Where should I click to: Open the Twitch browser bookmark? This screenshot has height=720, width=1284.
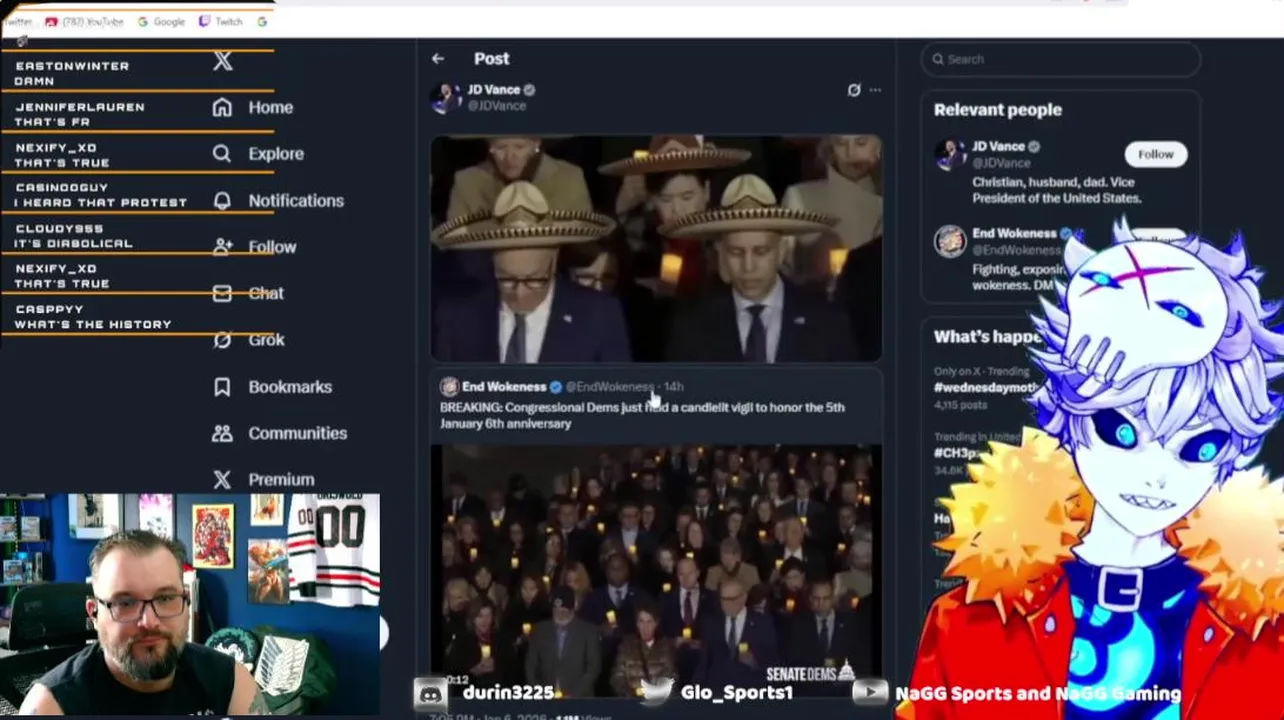221,21
